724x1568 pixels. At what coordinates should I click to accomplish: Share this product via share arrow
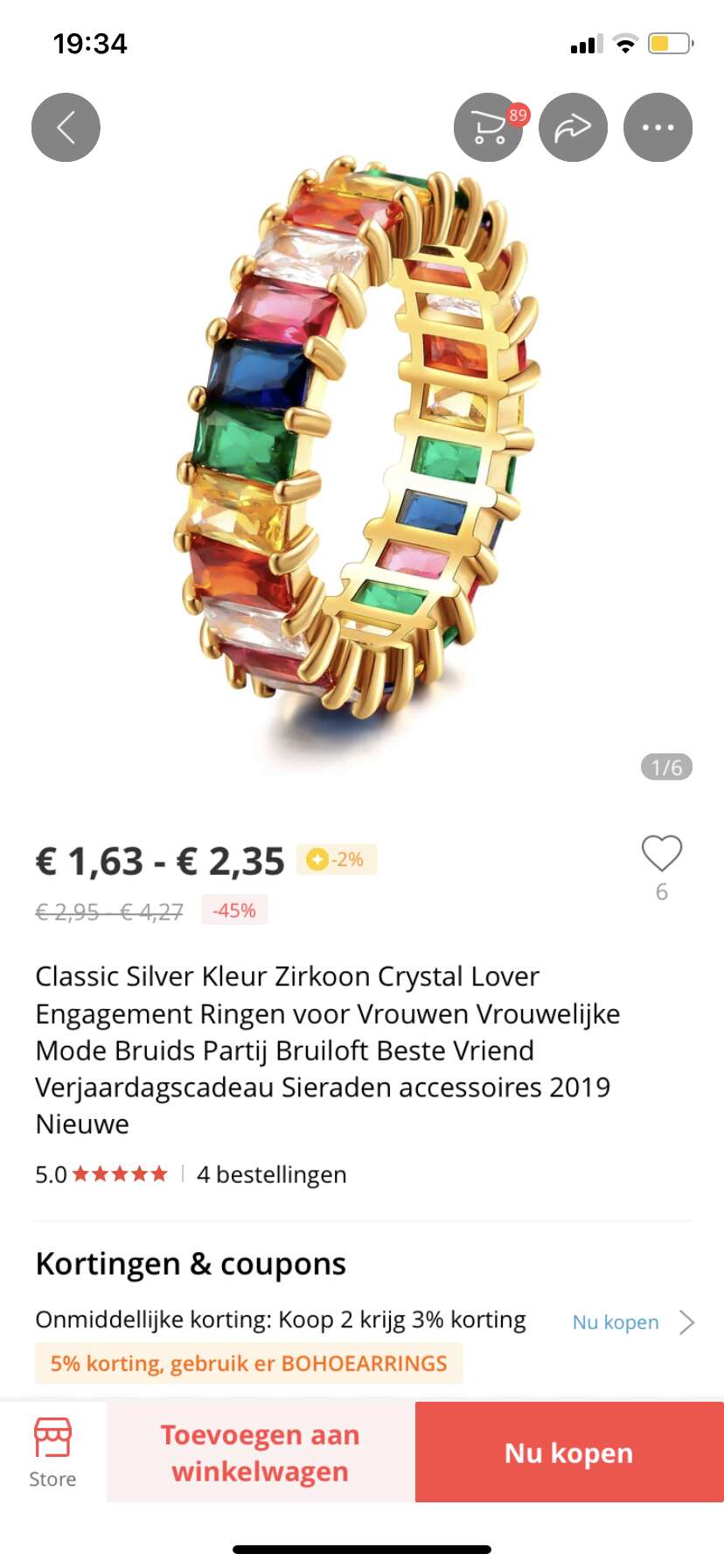(x=574, y=128)
